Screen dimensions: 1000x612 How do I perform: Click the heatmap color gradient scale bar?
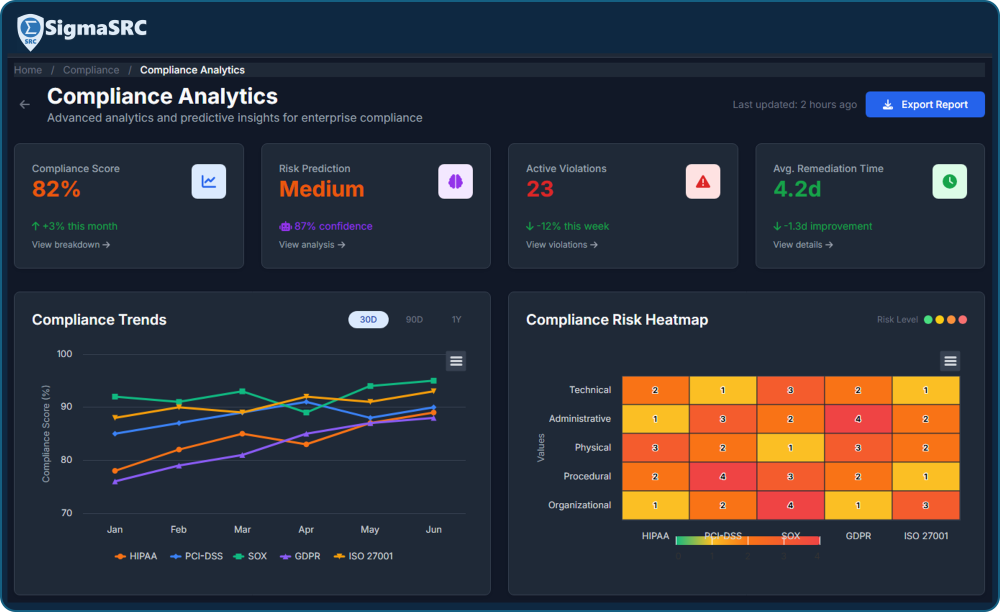pyautogui.click(x=747, y=541)
